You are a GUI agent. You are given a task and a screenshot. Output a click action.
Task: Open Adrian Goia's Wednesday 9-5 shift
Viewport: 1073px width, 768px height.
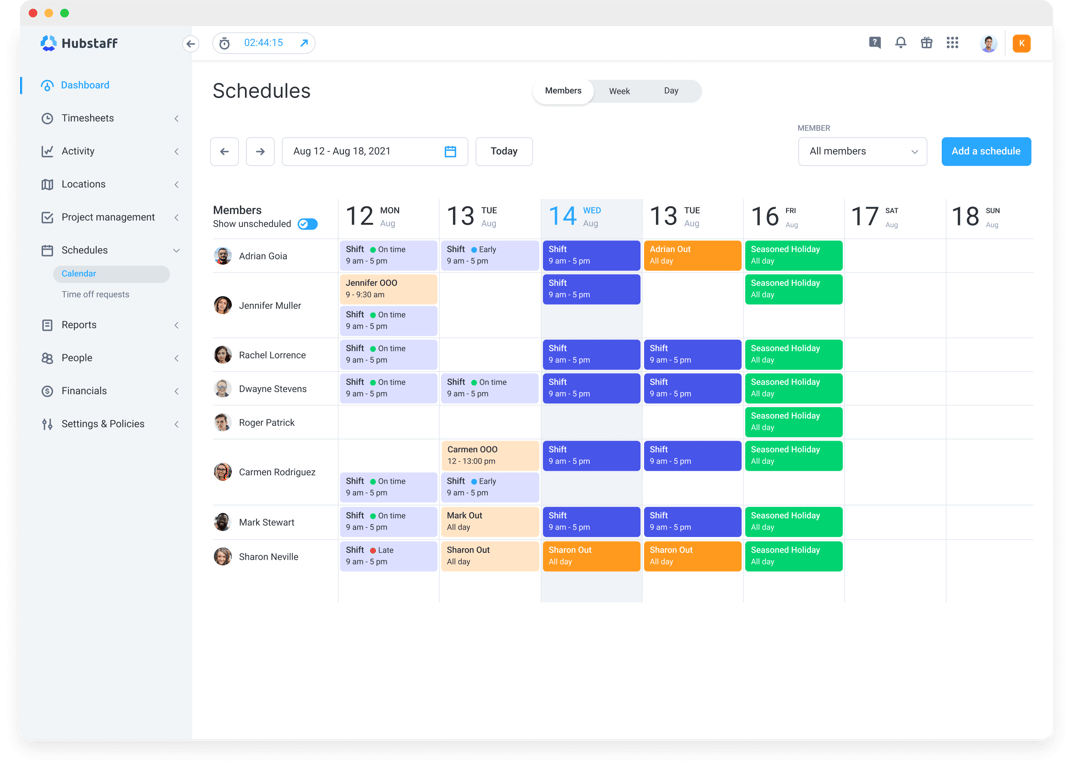coord(591,255)
